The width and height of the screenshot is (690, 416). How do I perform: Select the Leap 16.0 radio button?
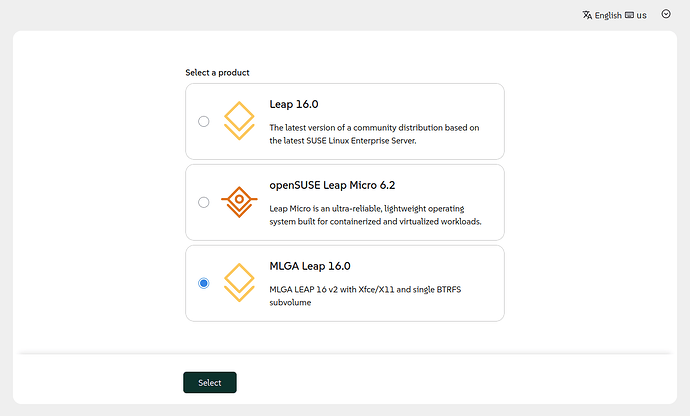(x=203, y=121)
